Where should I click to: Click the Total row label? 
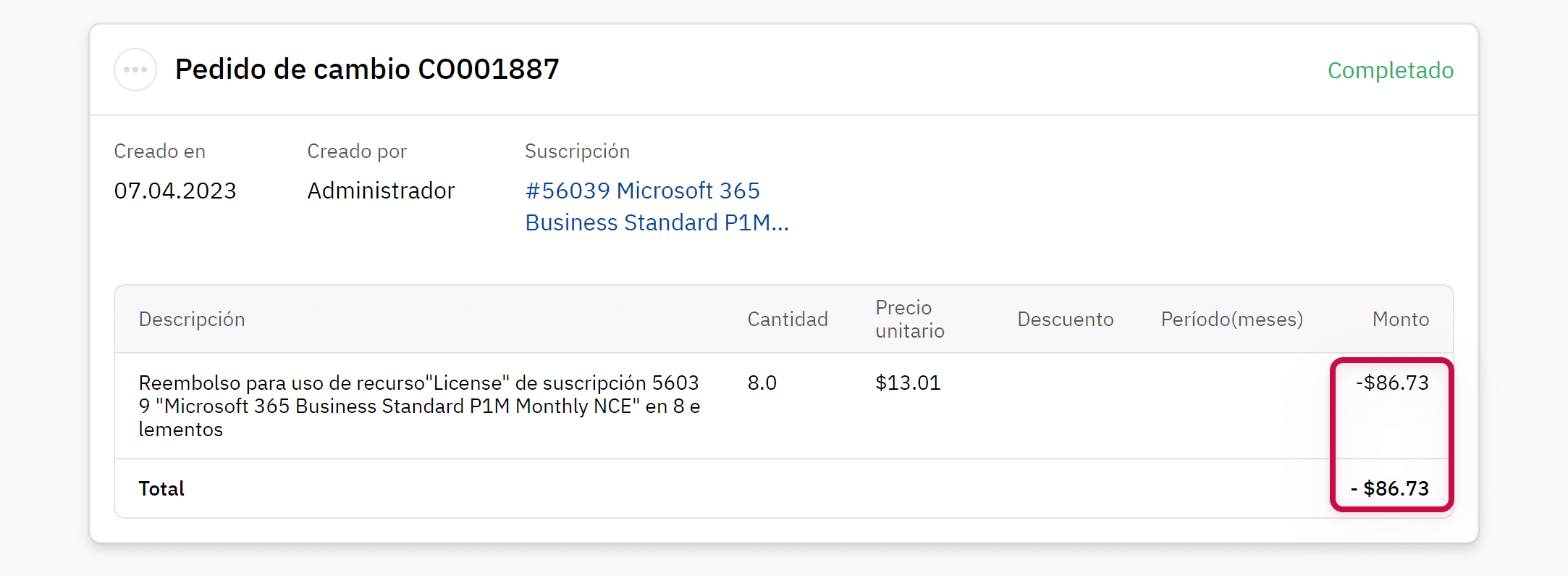[161, 489]
